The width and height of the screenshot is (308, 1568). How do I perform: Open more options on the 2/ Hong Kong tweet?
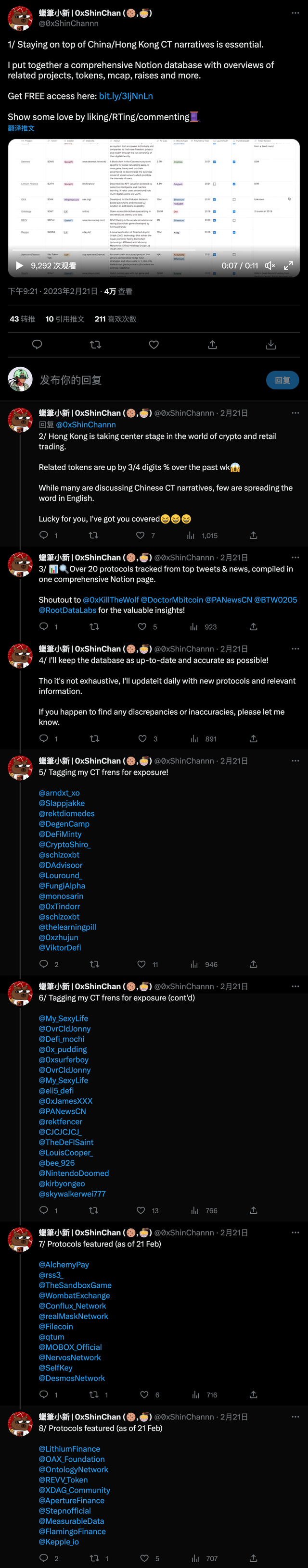(x=295, y=413)
